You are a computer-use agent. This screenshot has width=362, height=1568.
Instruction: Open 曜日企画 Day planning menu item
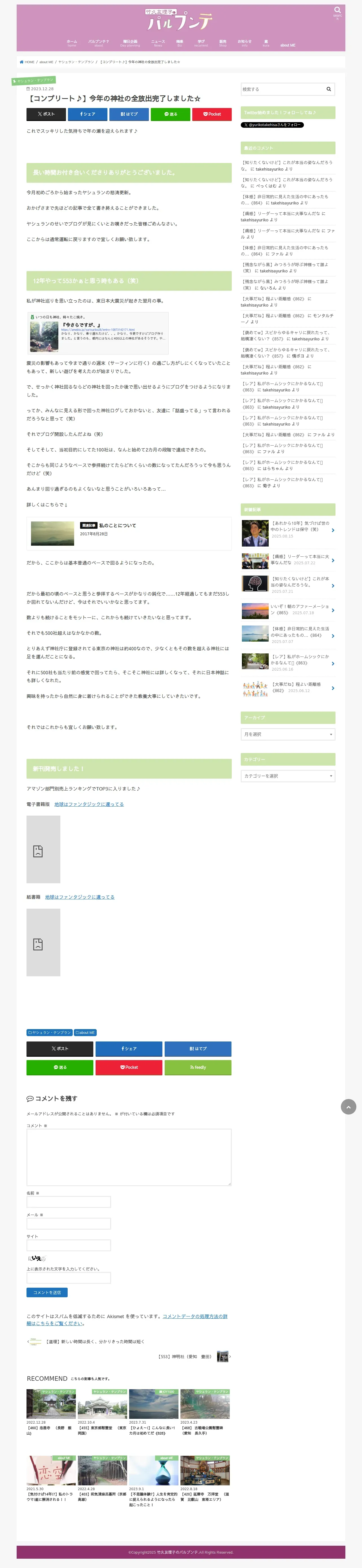click(x=130, y=43)
